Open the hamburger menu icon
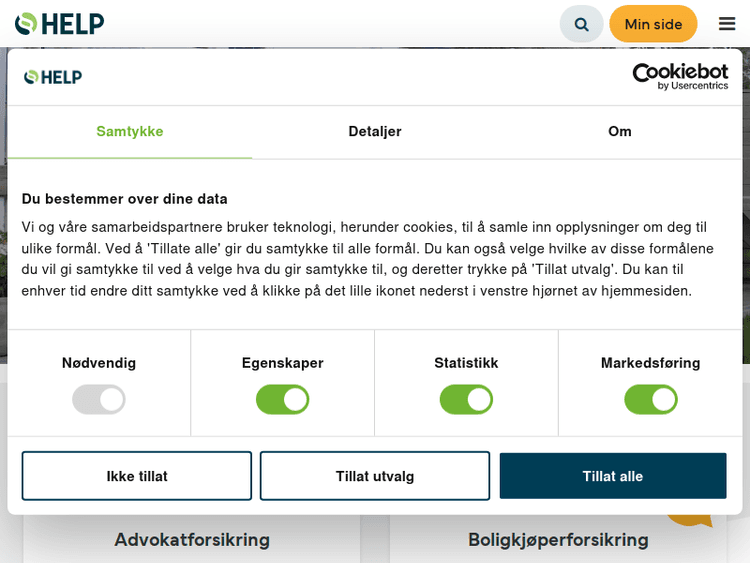The height and width of the screenshot is (563, 750). pyautogui.click(x=727, y=24)
